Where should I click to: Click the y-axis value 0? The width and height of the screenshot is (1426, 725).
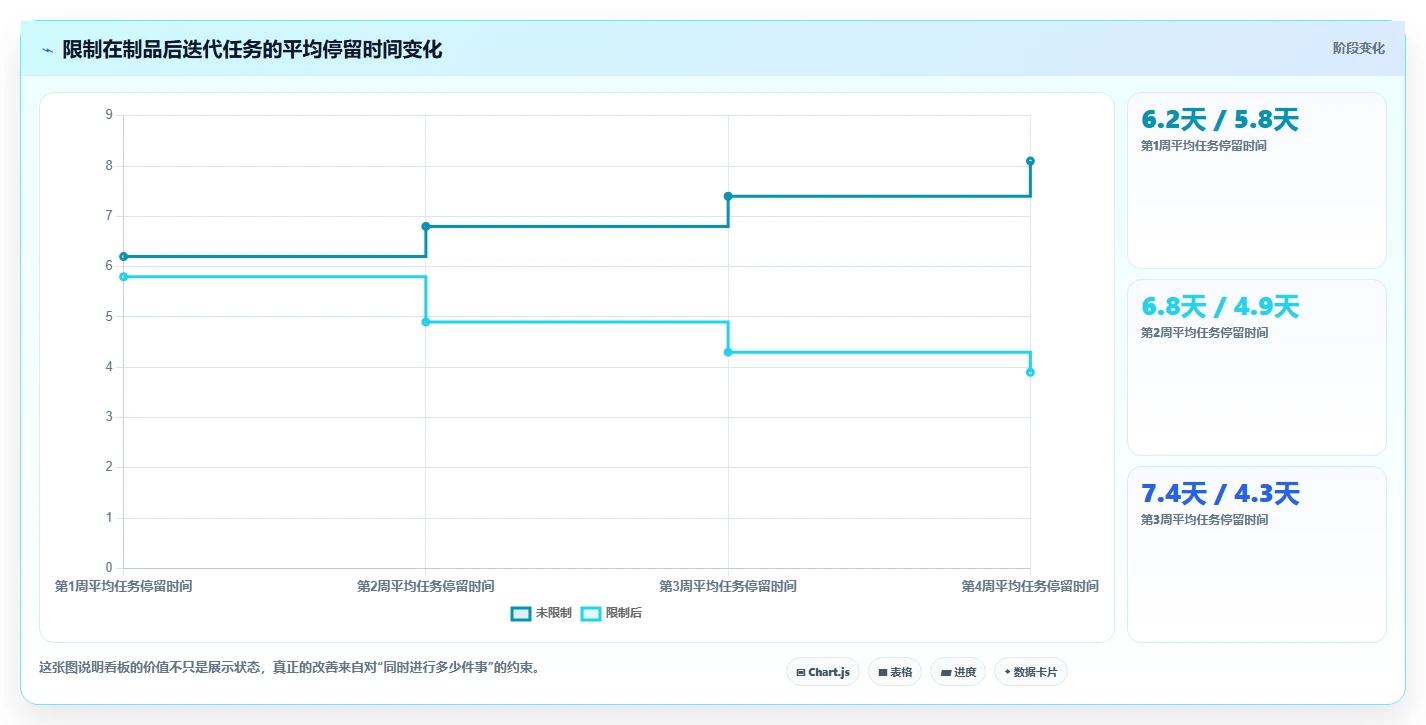click(x=109, y=568)
